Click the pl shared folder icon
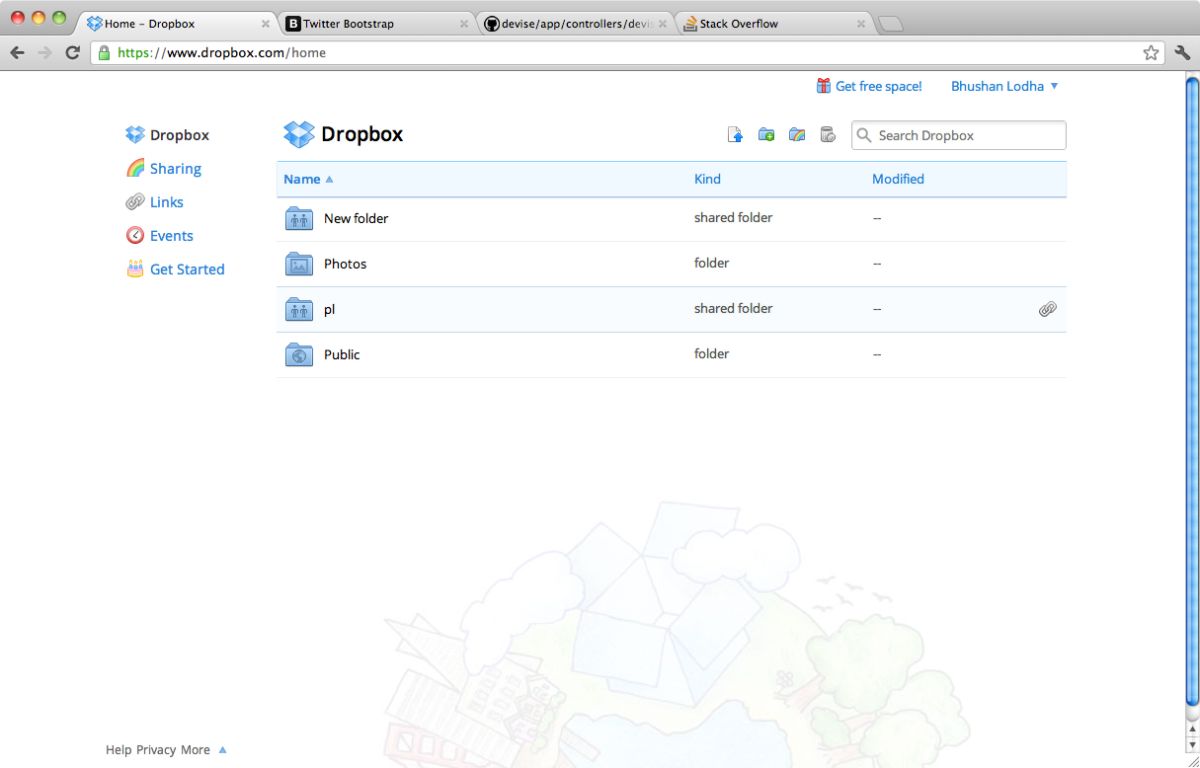The width and height of the screenshot is (1200, 768). [x=299, y=309]
